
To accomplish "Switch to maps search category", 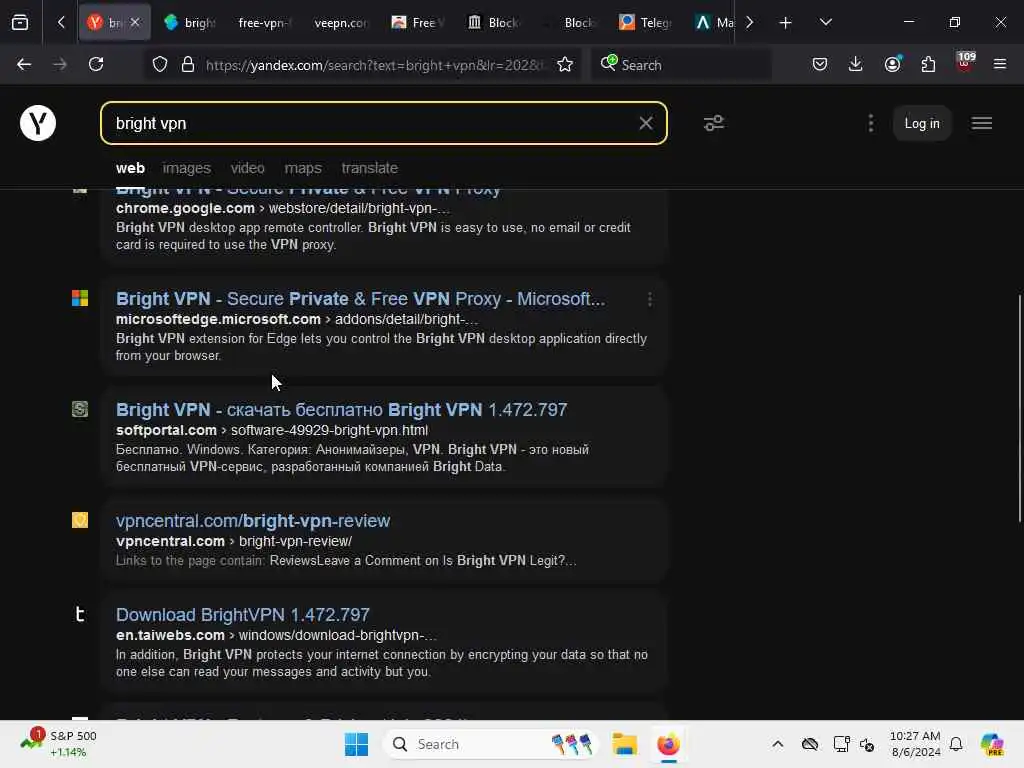I will (303, 168).
